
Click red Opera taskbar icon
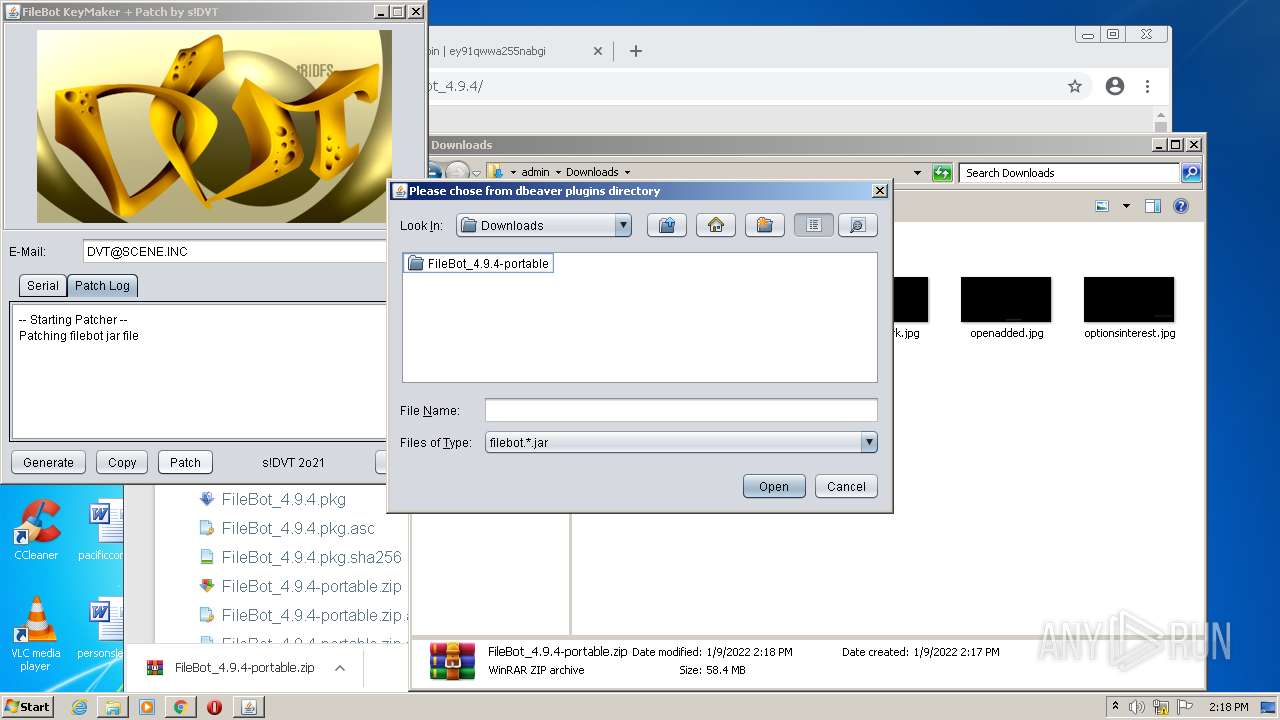point(214,707)
